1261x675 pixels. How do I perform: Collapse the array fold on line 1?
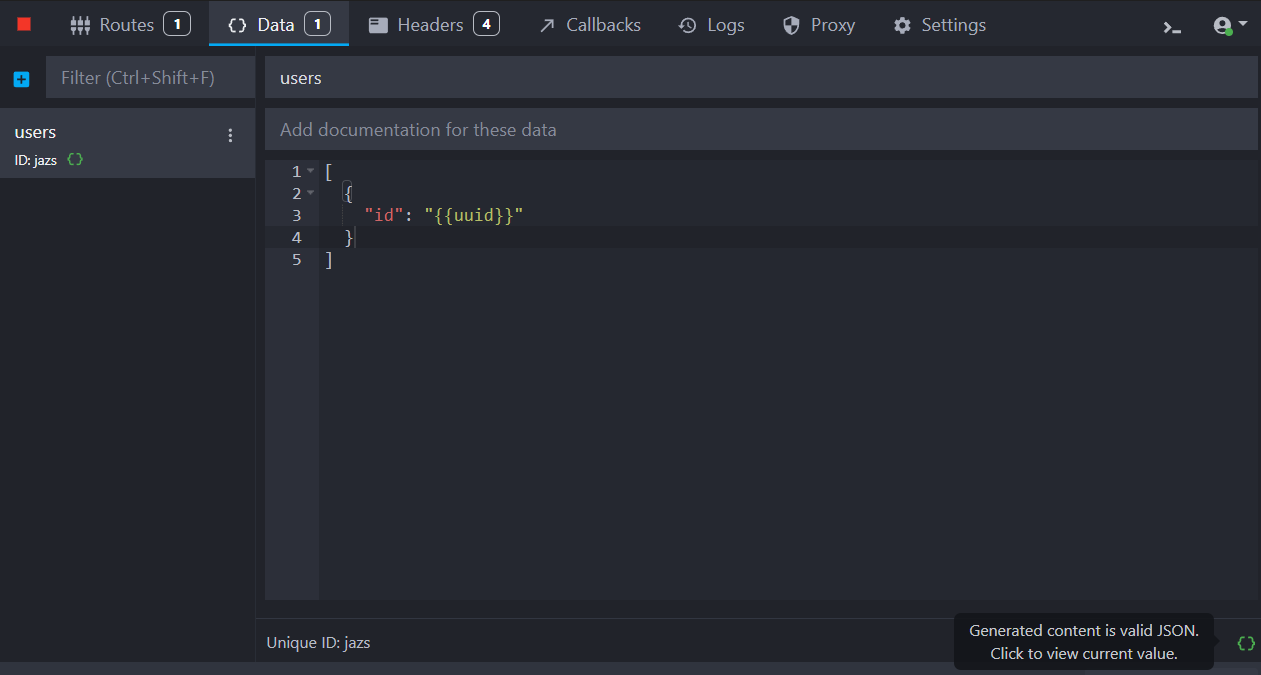311,172
